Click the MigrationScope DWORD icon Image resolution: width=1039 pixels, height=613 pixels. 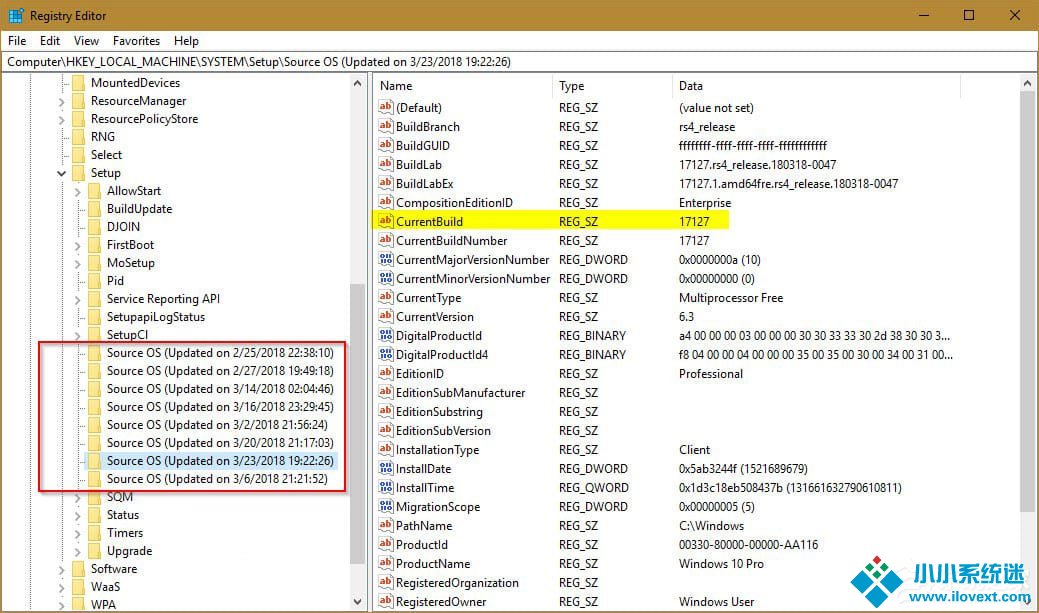[x=386, y=506]
